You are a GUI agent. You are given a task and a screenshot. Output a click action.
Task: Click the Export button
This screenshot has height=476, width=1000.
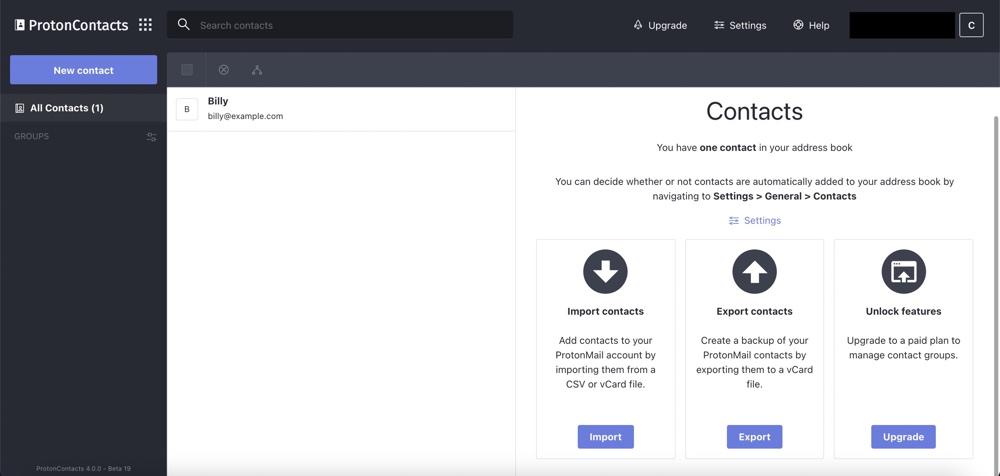(754, 437)
